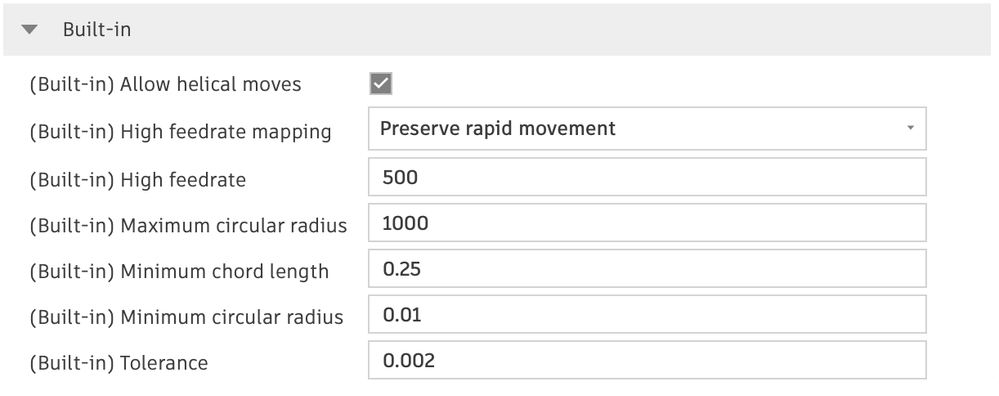Click the Tolerance label text
This screenshot has height=396, width=999.
tap(119, 363)
